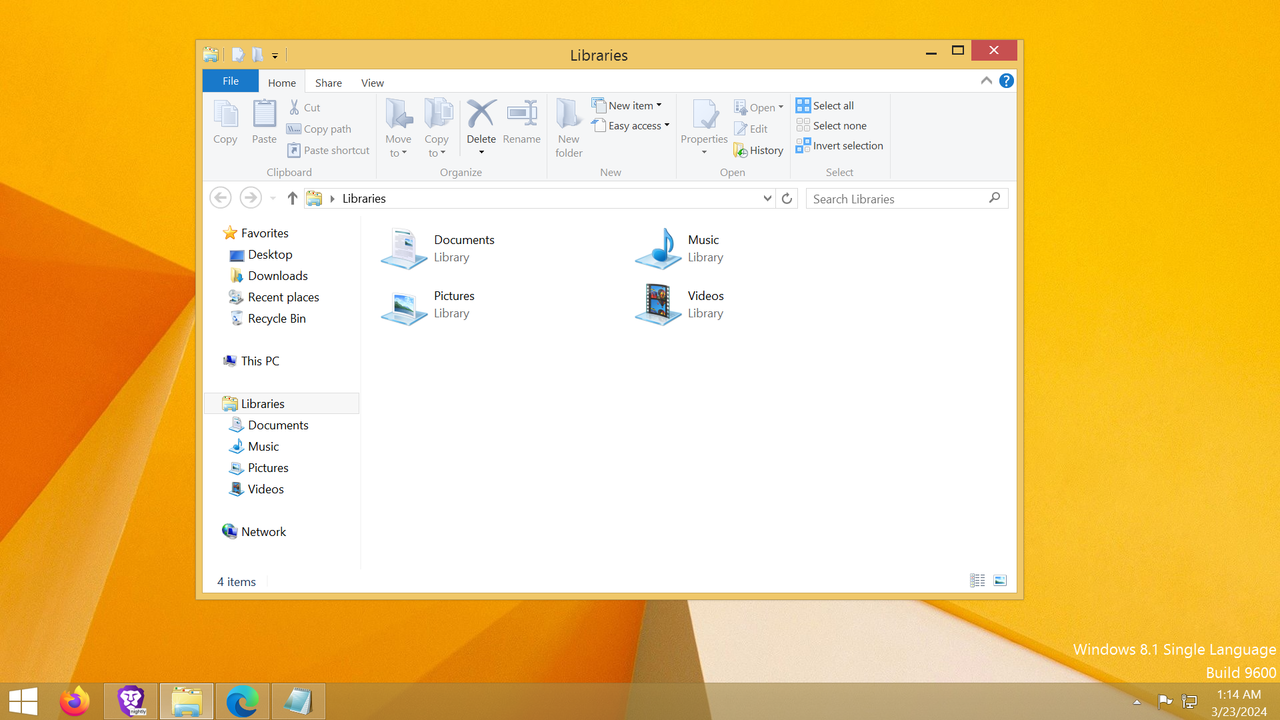Image resolution: width=1280 pixels, height=720 pixels.
Task: Click the Search Libraries field
Action: tap(906, 198)
